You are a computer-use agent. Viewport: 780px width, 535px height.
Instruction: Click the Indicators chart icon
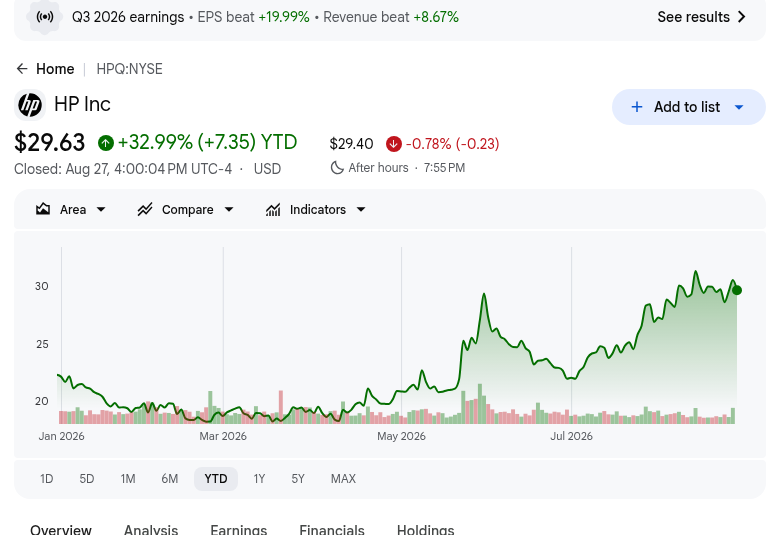[273, 210]
